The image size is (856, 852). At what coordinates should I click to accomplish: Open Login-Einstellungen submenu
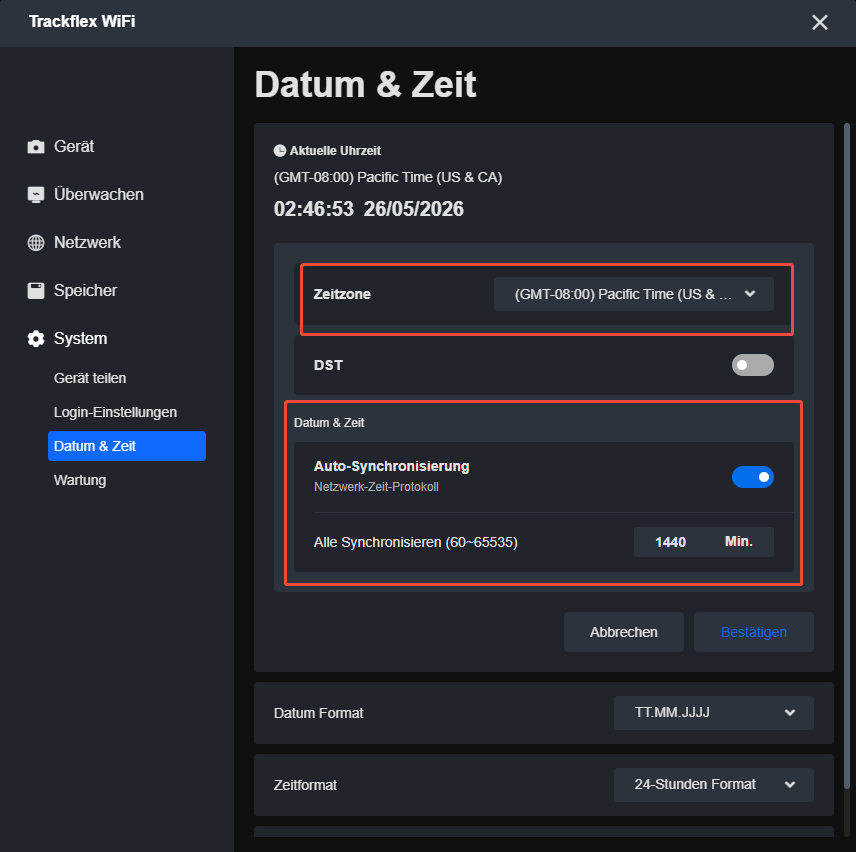point(115,412)
